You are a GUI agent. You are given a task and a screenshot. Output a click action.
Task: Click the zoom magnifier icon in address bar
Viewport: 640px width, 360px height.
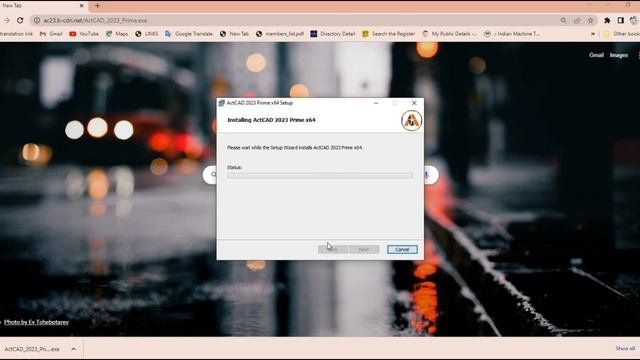pyautogui.click(x=563, y=20)
